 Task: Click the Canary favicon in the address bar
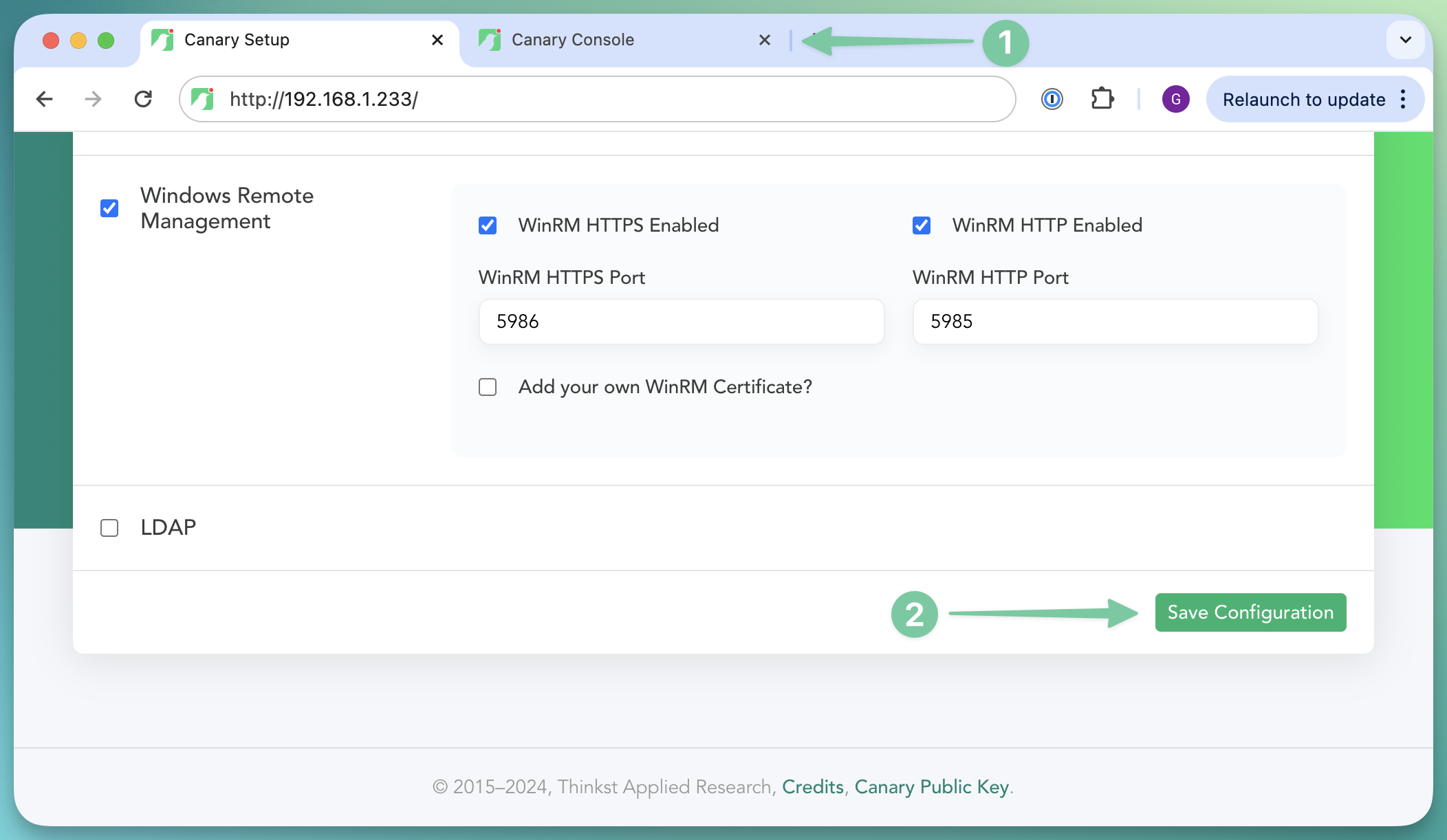[203, 98]
